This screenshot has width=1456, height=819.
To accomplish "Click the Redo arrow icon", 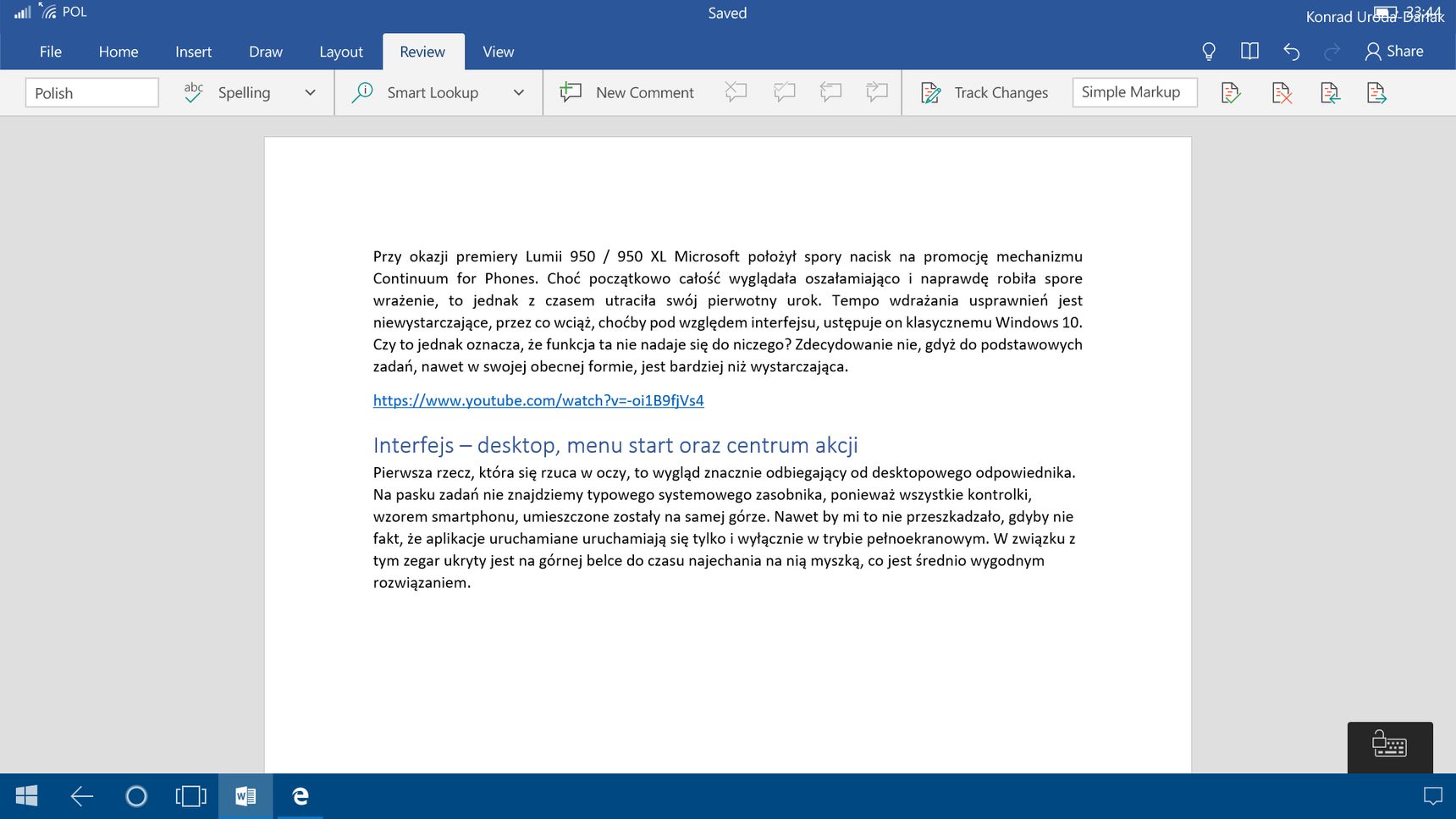I will click(x=1332, y=52).
